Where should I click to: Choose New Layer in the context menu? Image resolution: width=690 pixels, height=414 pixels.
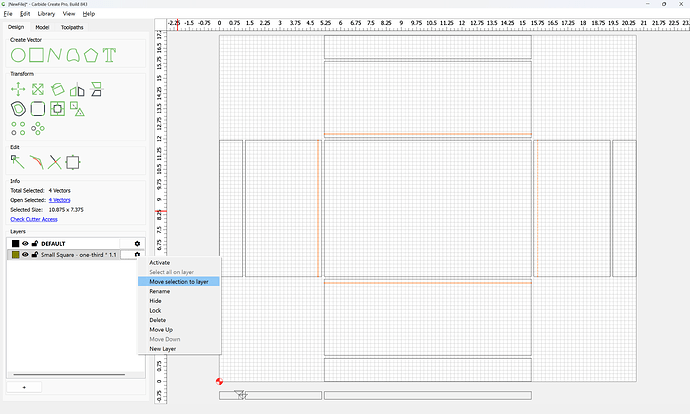point(179,348)
